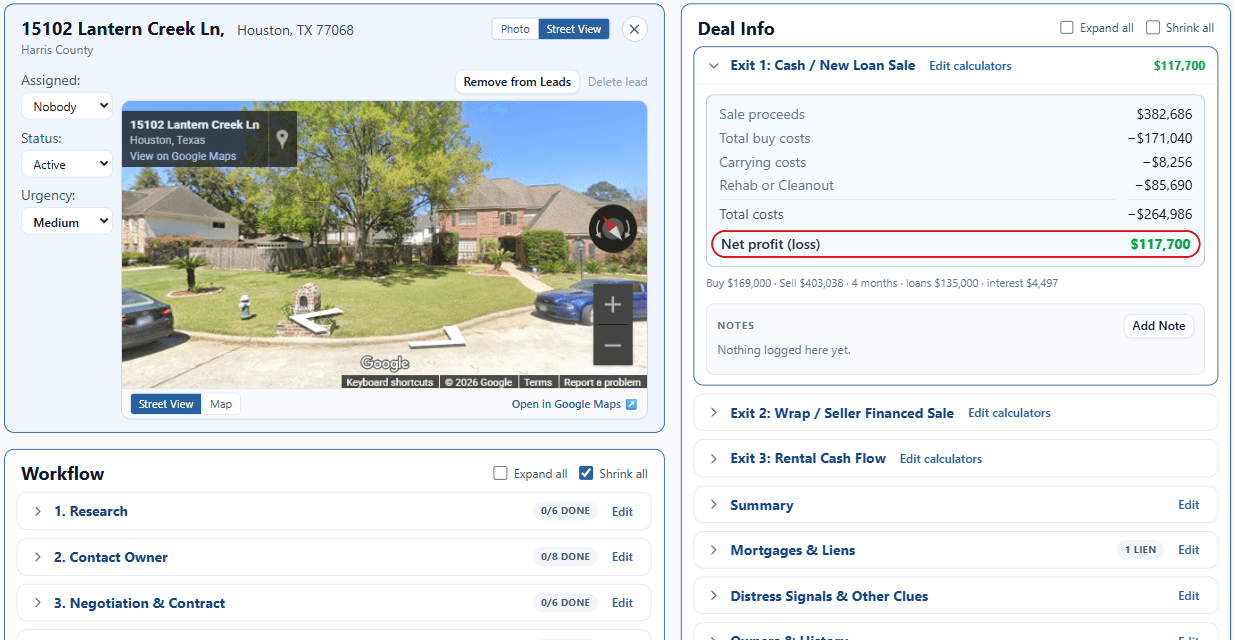This screenshot has width=1235, height=640.
Task: Open the Status dropdown set to Active
Action: point(67,164)
